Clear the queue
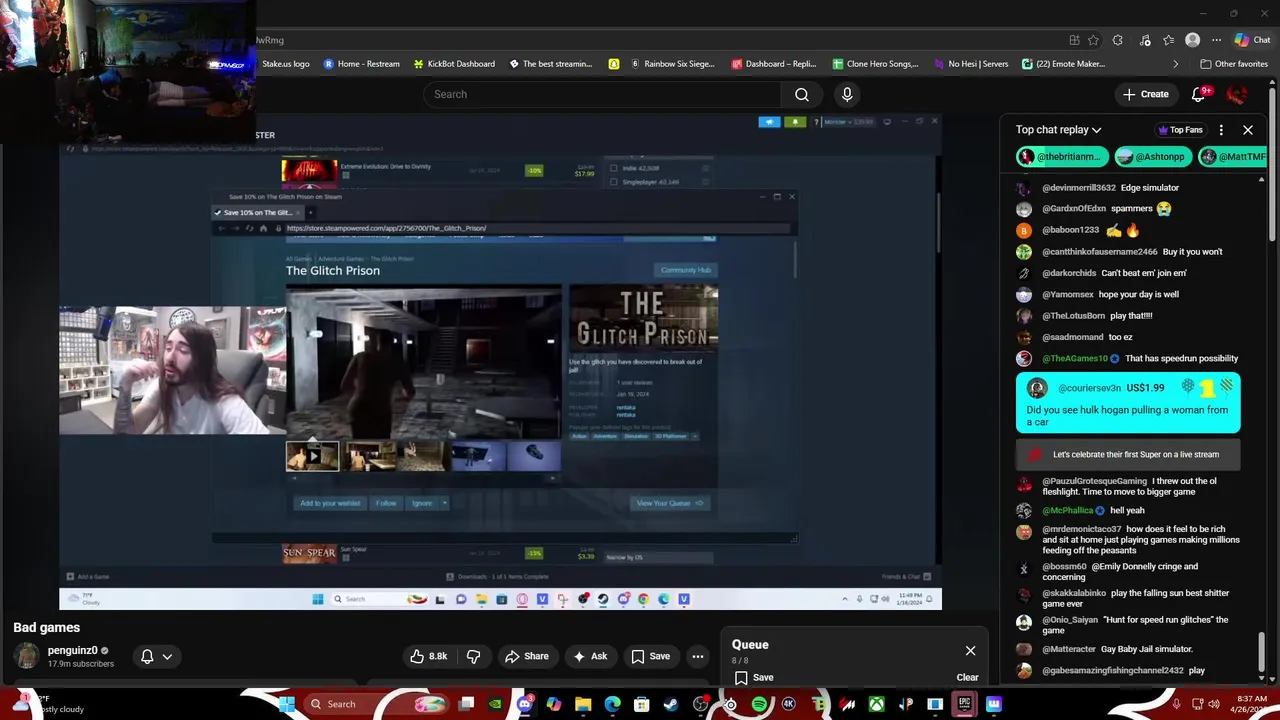Screen dimensions: 1280x720 pyautogui.click(x=967, y=678)
